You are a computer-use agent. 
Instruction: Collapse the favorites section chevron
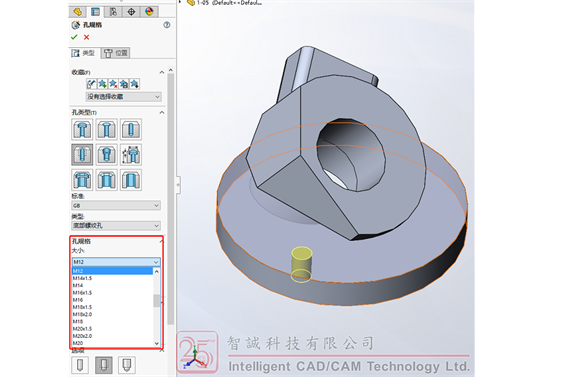click(x=162, y=72)
